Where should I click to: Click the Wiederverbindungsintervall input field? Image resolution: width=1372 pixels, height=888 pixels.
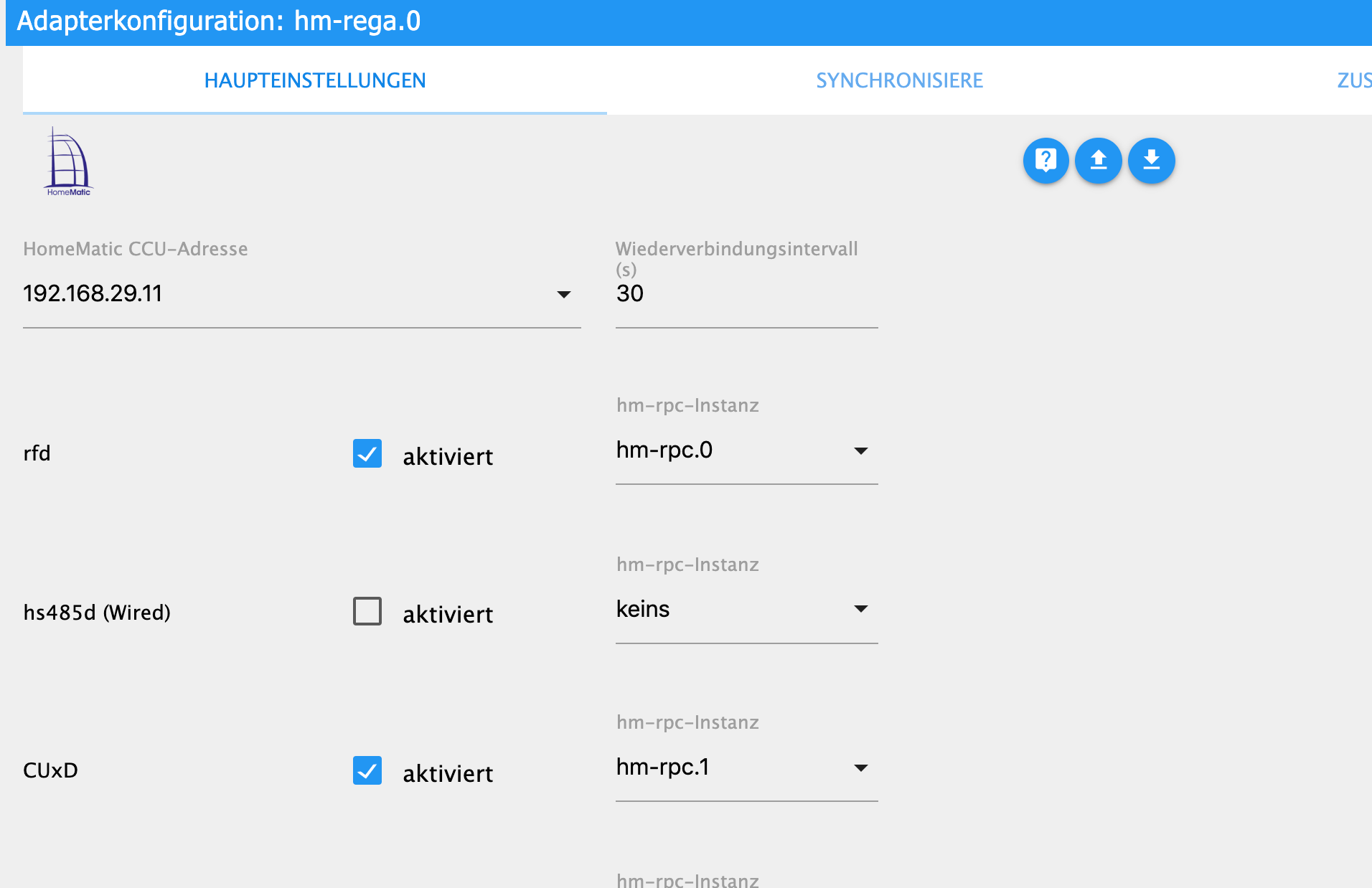pos(746,294)
